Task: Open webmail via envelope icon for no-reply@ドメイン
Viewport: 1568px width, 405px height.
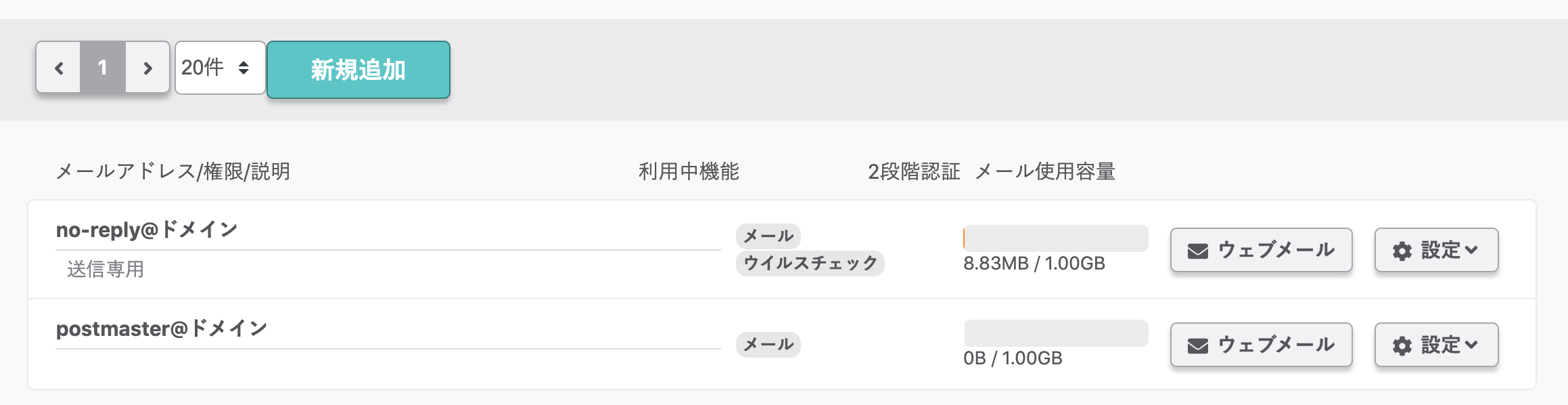Action: point(1197,249)
